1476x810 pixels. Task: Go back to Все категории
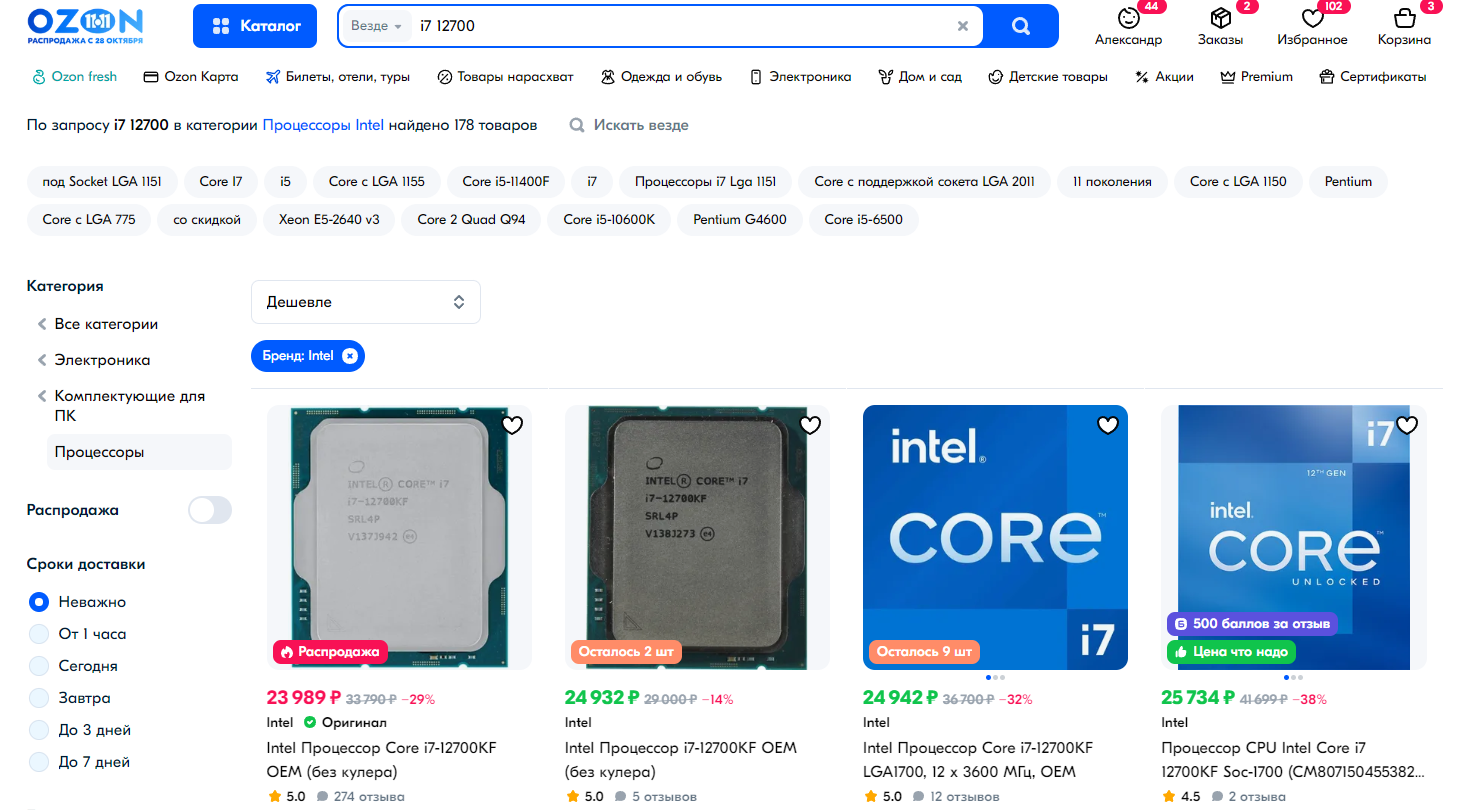[106, 324]
